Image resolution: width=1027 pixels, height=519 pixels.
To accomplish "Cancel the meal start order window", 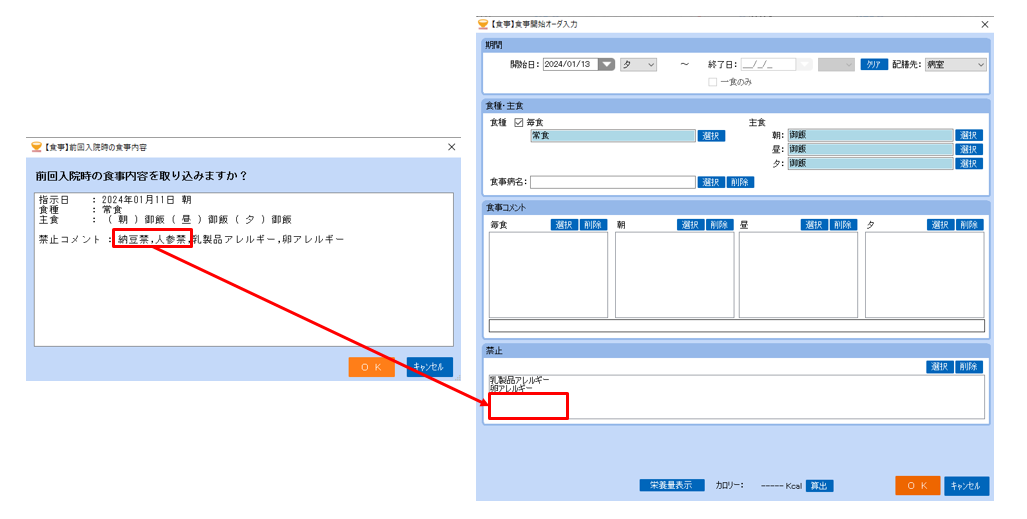I will point(967,486).
